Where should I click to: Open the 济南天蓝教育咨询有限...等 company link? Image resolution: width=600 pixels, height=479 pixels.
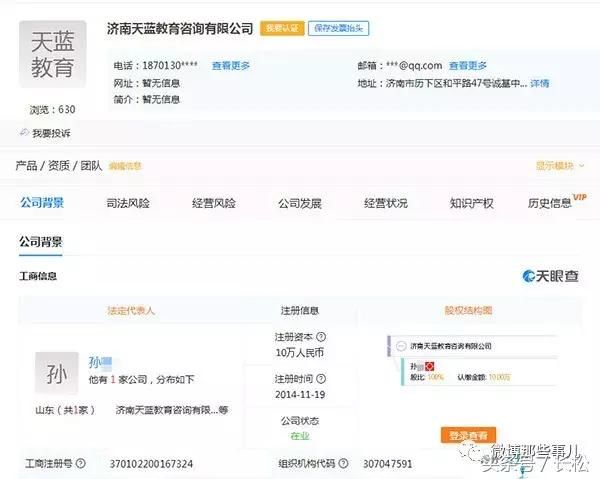172,410
